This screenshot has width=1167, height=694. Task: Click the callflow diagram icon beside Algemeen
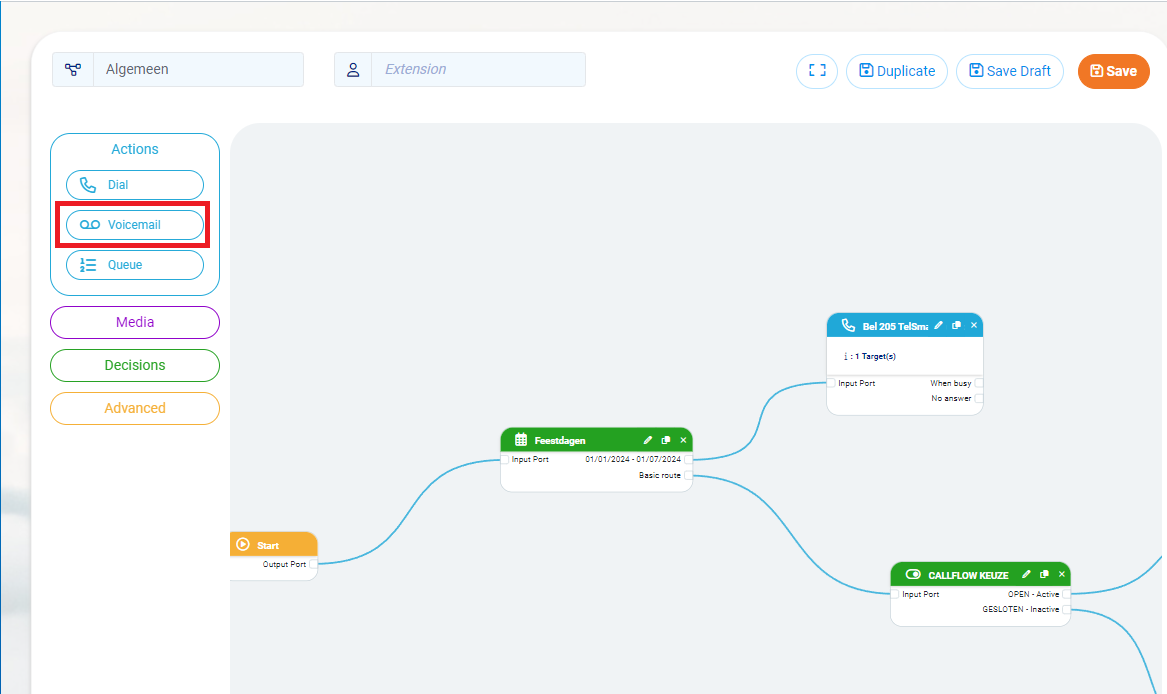[x=73, y=70]
